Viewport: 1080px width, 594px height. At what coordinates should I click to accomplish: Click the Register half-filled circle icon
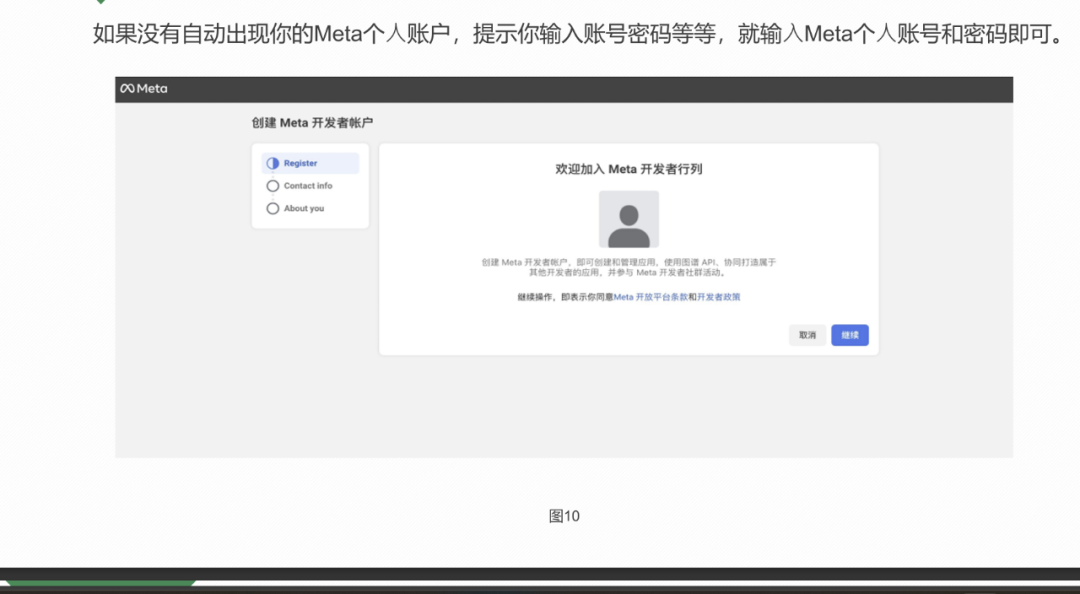click(x=273, y=163)
